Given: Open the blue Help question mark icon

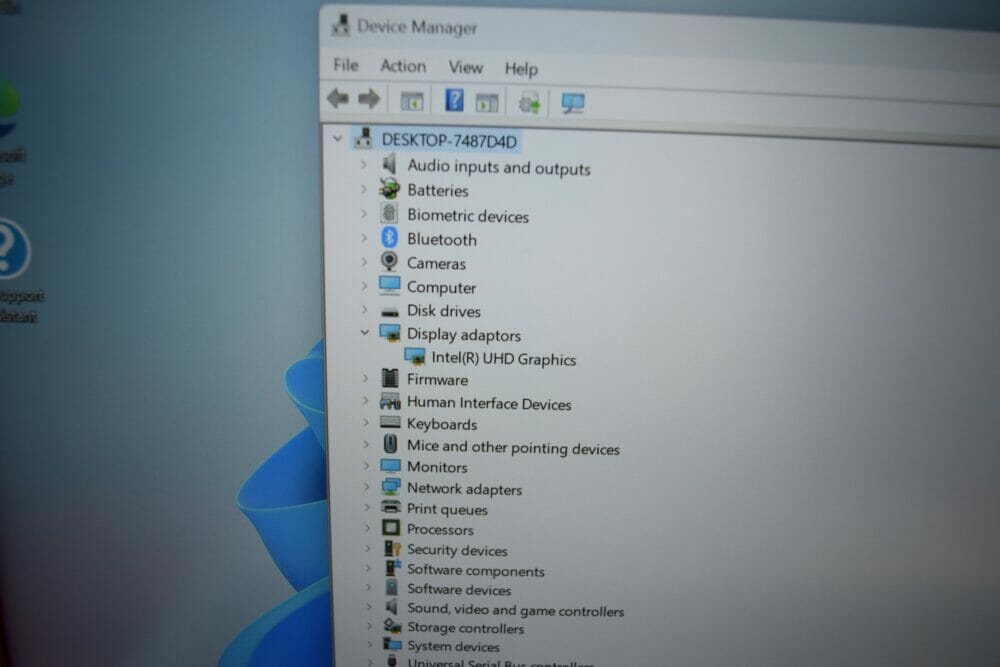Looking at the screenshot, I should point(454,100).
